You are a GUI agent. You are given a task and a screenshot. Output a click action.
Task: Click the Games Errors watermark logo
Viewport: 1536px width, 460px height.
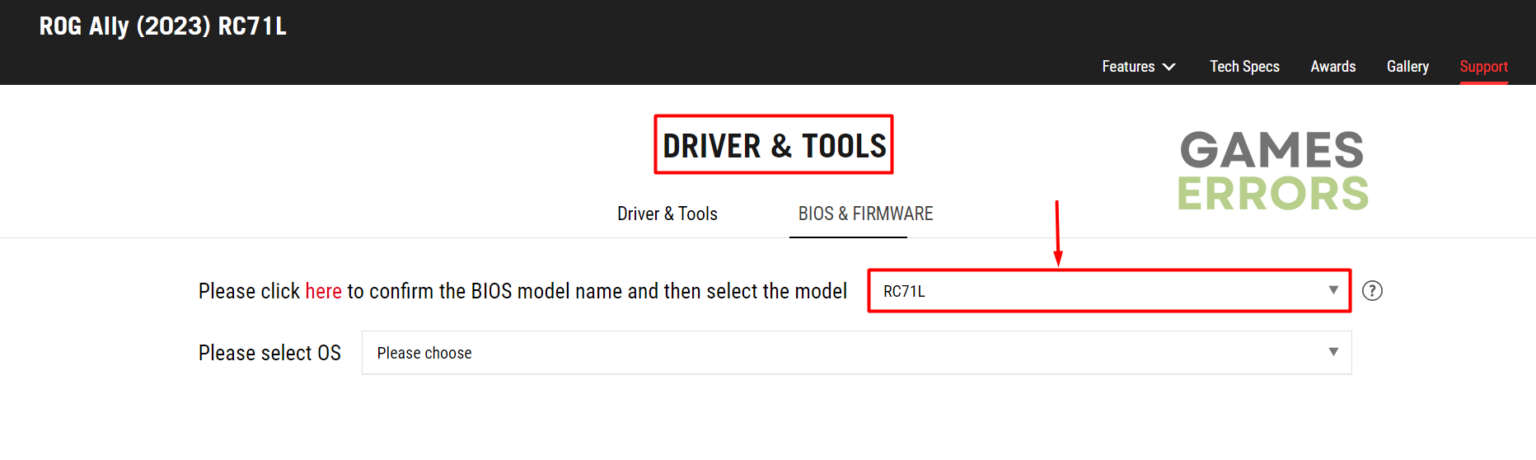pos(1272,171)
